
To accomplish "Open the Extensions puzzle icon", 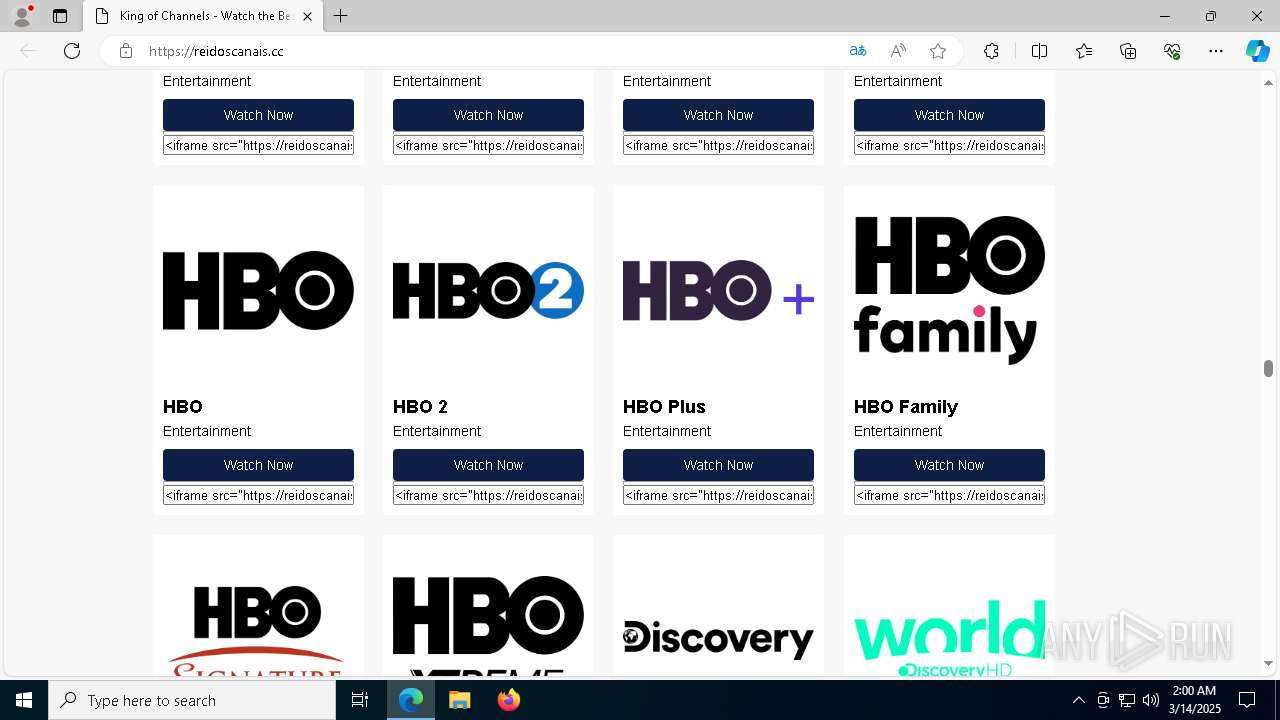I will point(991,51).
